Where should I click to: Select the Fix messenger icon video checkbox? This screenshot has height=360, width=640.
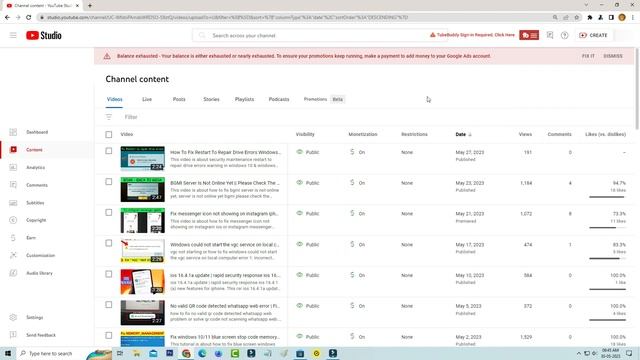109,212
